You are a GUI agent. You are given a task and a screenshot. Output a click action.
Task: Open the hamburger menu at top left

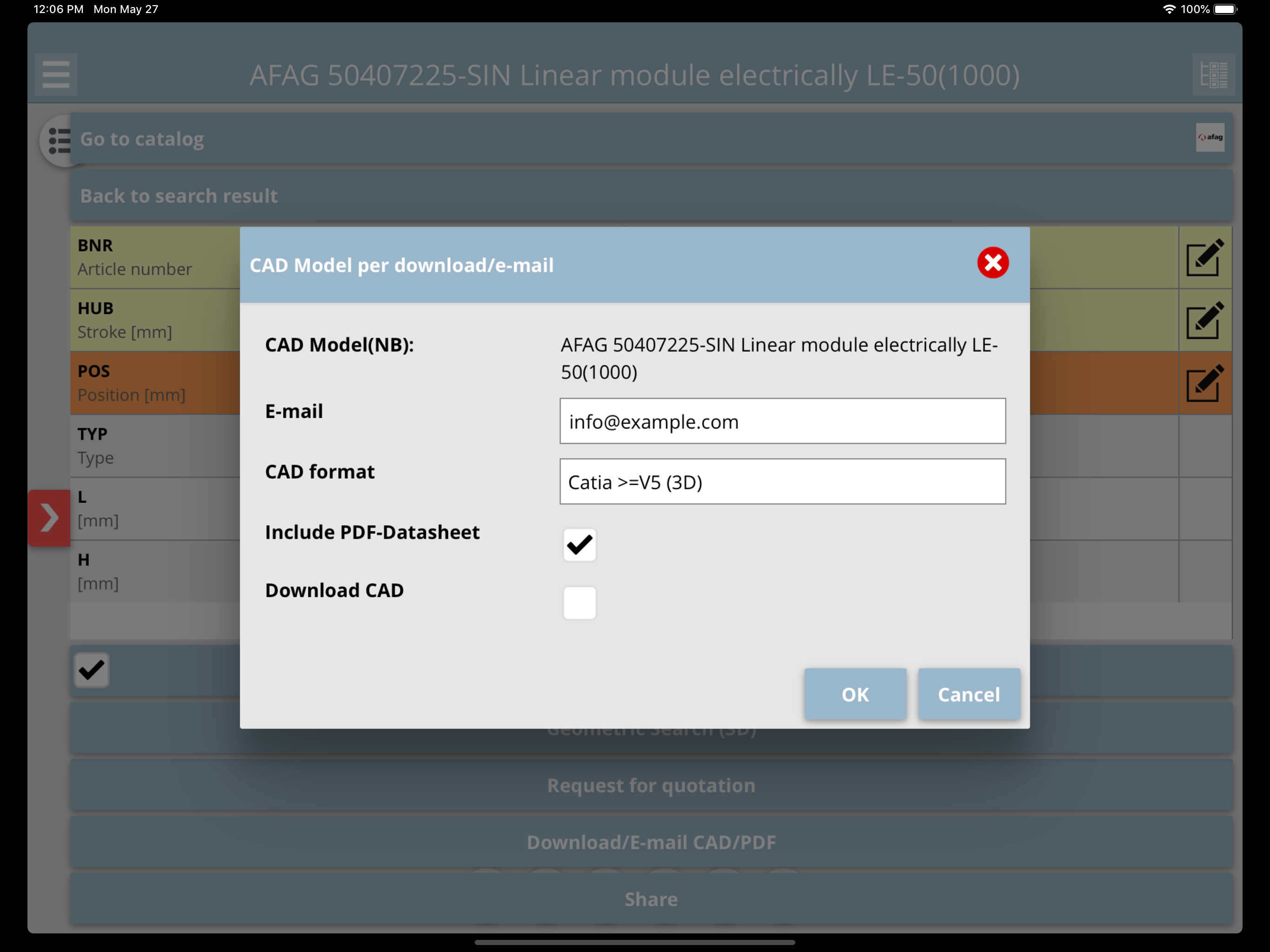(56, 75)
